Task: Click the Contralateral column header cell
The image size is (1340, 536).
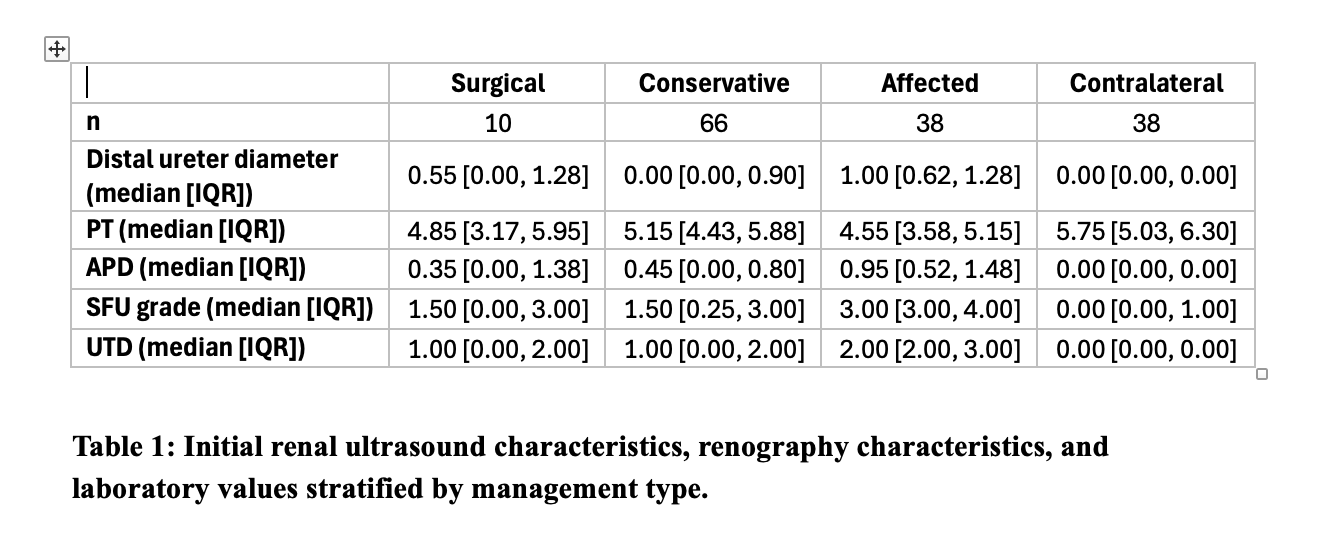Action: (x=1146, y=83)
